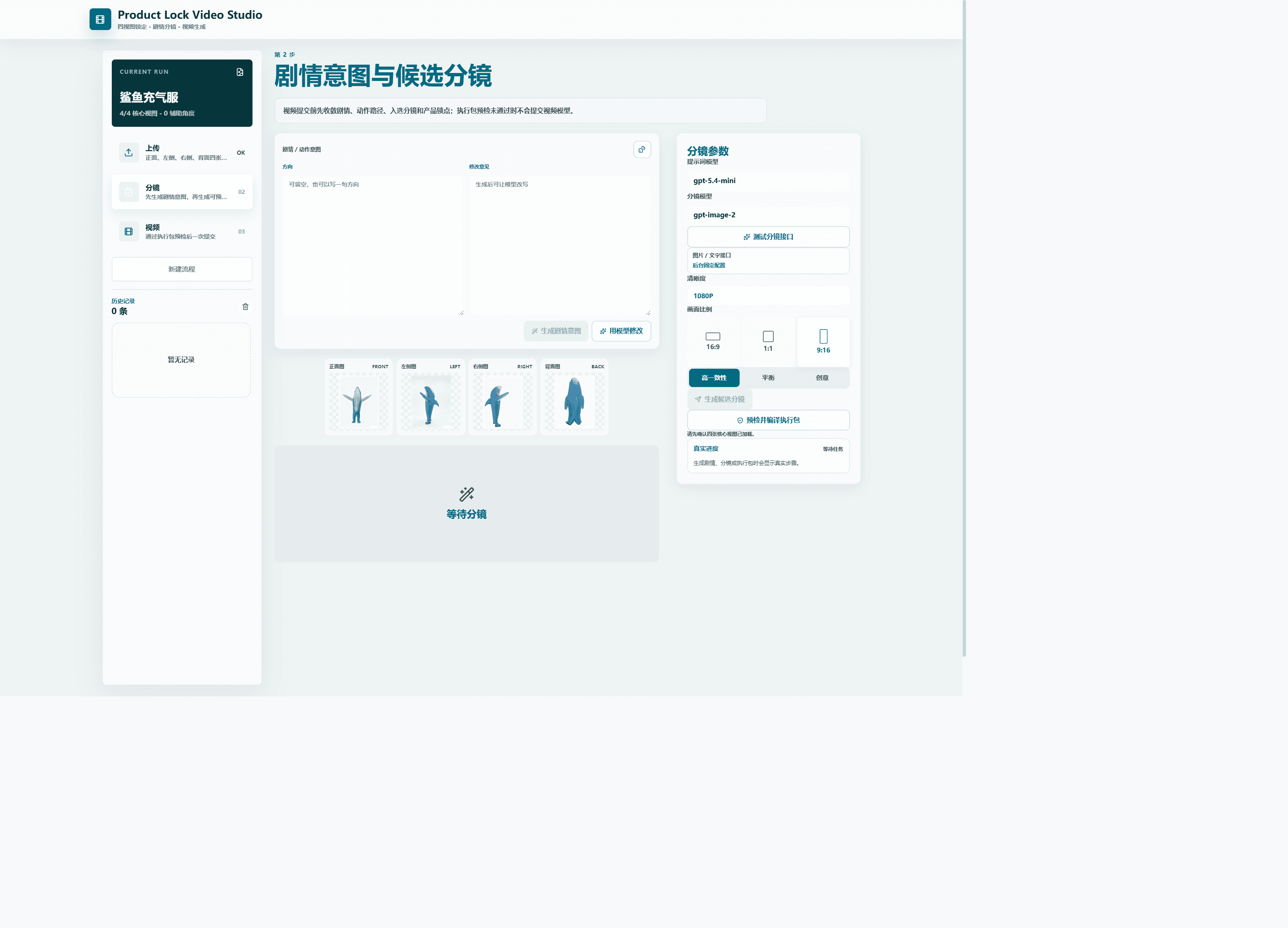Click the 用模型修改 button
This screenshot has height=928, width=1288.
[x=621, y=331]
